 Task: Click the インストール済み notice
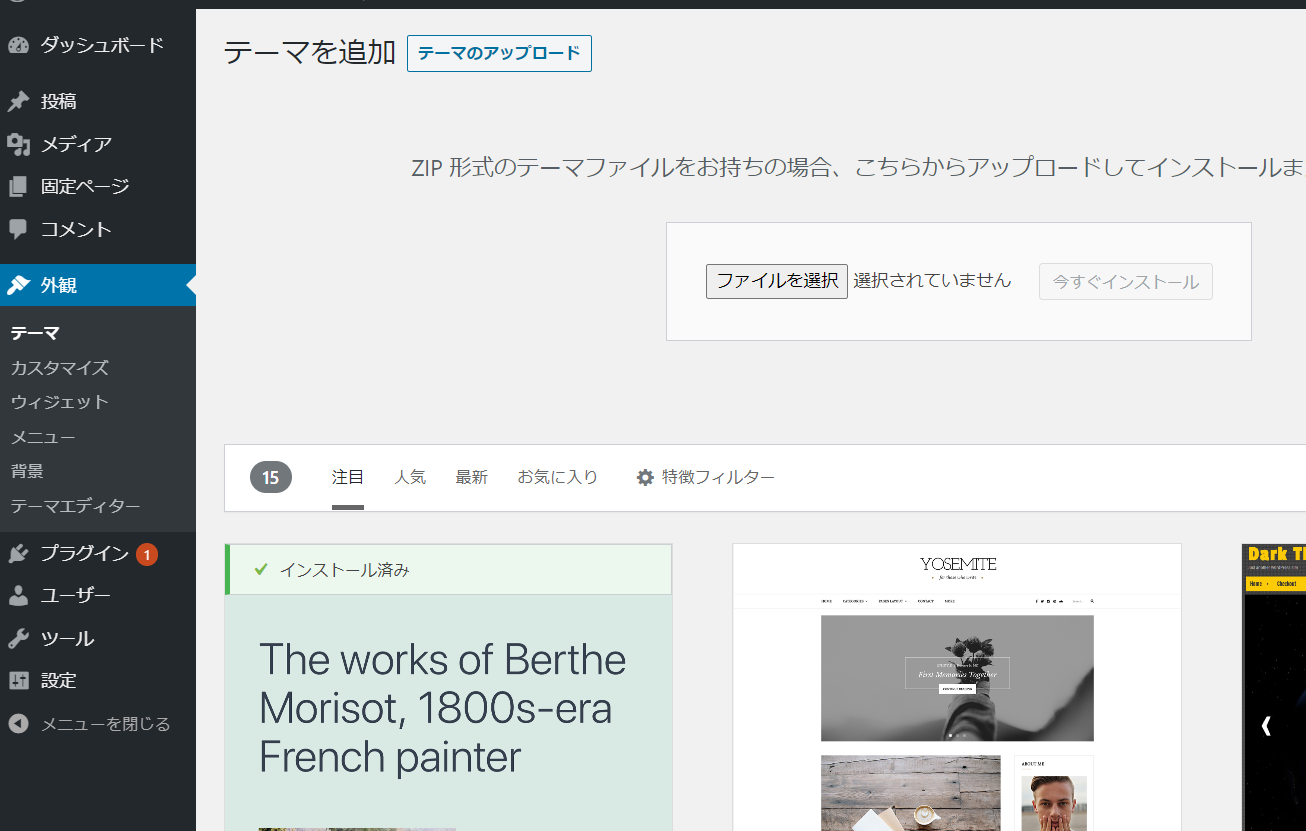(x=448, y=570)
